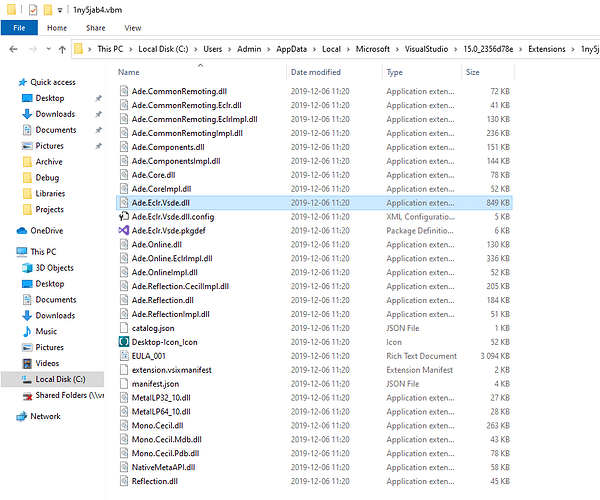The height and width of the screenshot is (500, 600).
Task: Expand chevron after 'Local' in breadcrumb
Action: (348, 49)
